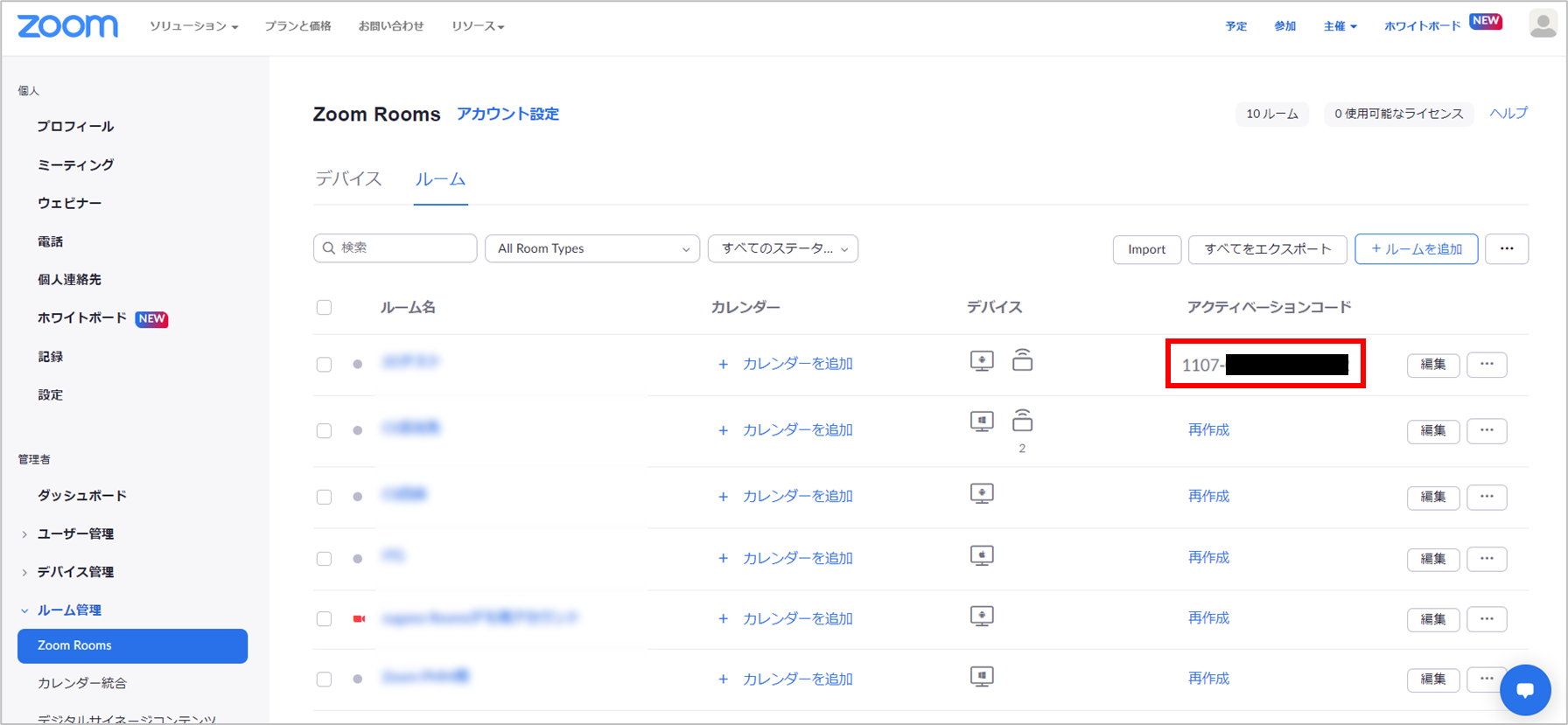
Task: Open more options for fifth room row
Action: pos(1487,619)
